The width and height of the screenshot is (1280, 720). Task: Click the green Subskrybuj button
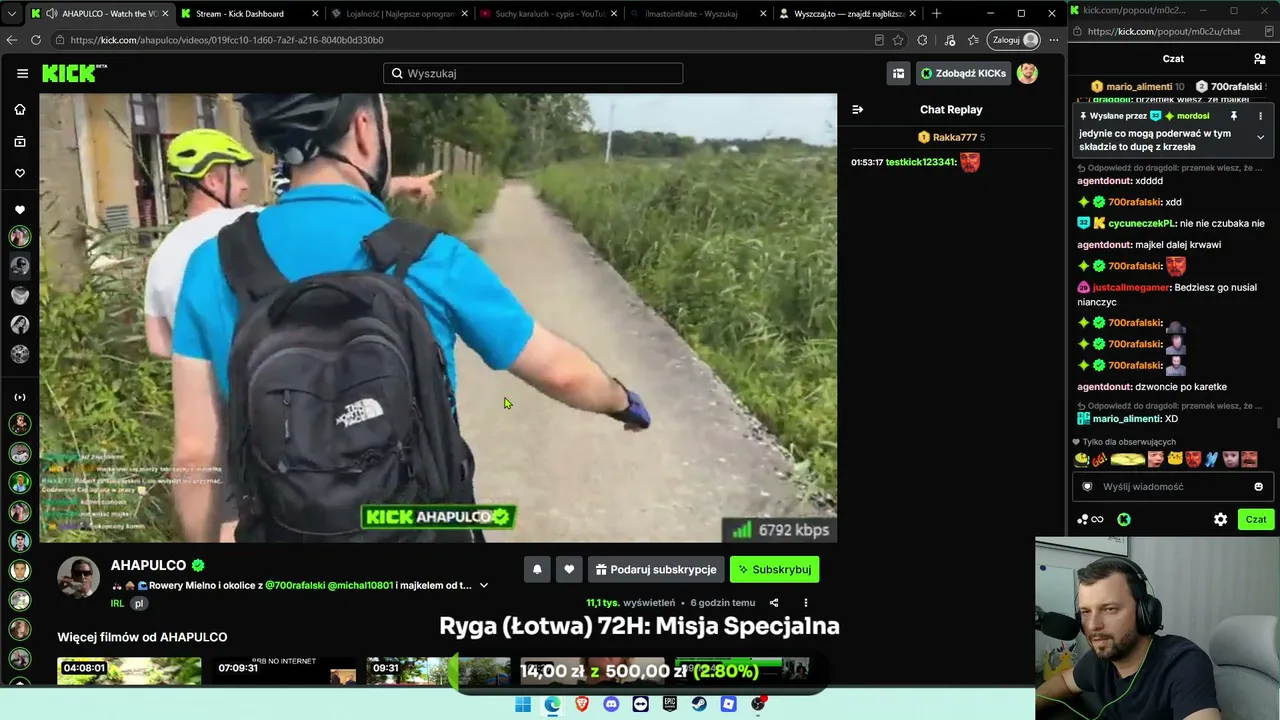pyautogui.click(x=774, y=569)
